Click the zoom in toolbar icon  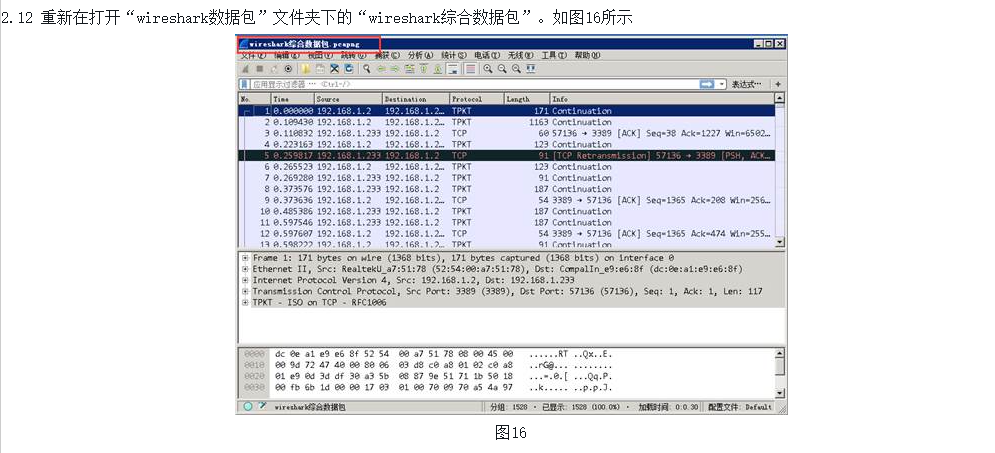(488, 69)
